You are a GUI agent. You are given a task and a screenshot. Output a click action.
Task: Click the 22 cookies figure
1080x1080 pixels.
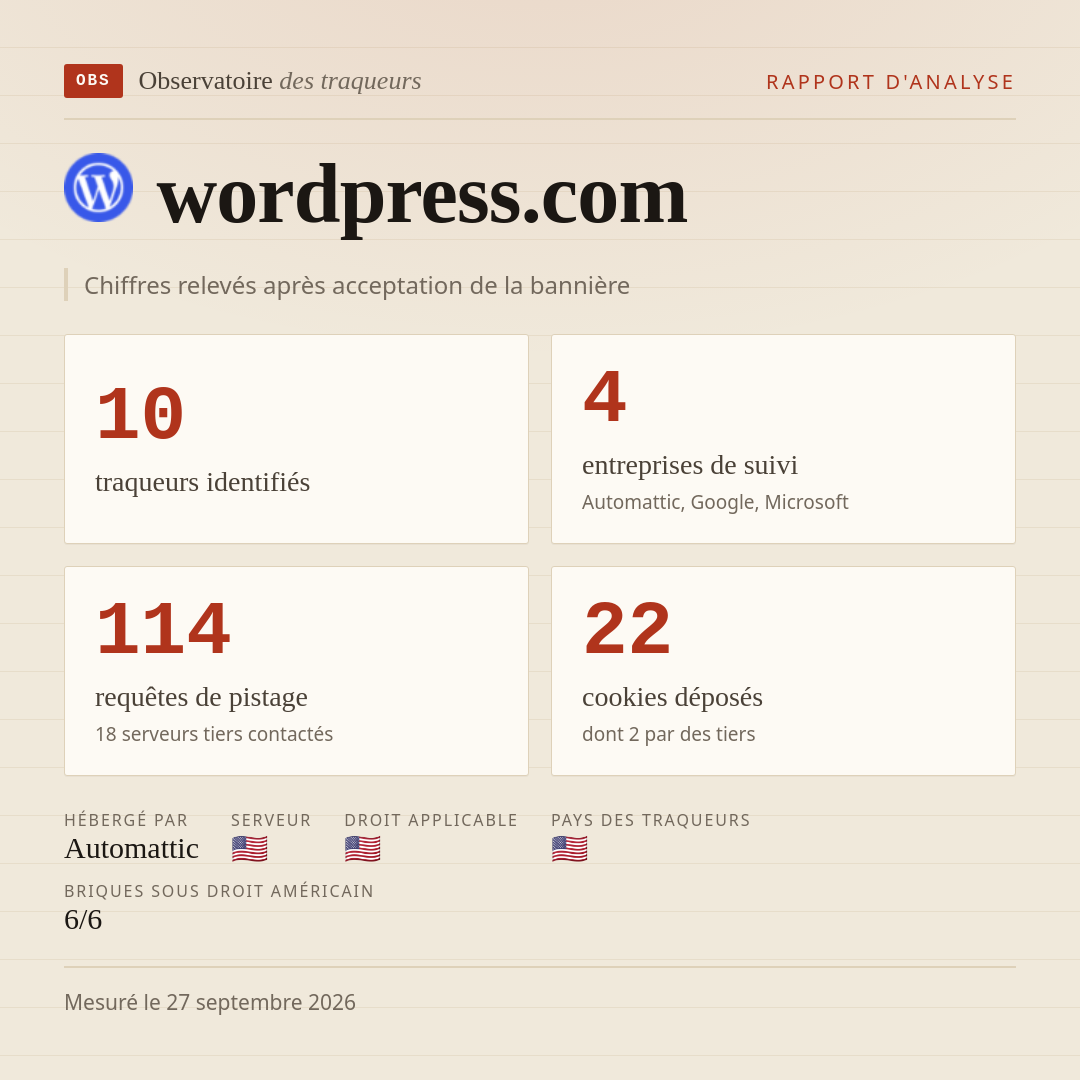pos(627,630)
